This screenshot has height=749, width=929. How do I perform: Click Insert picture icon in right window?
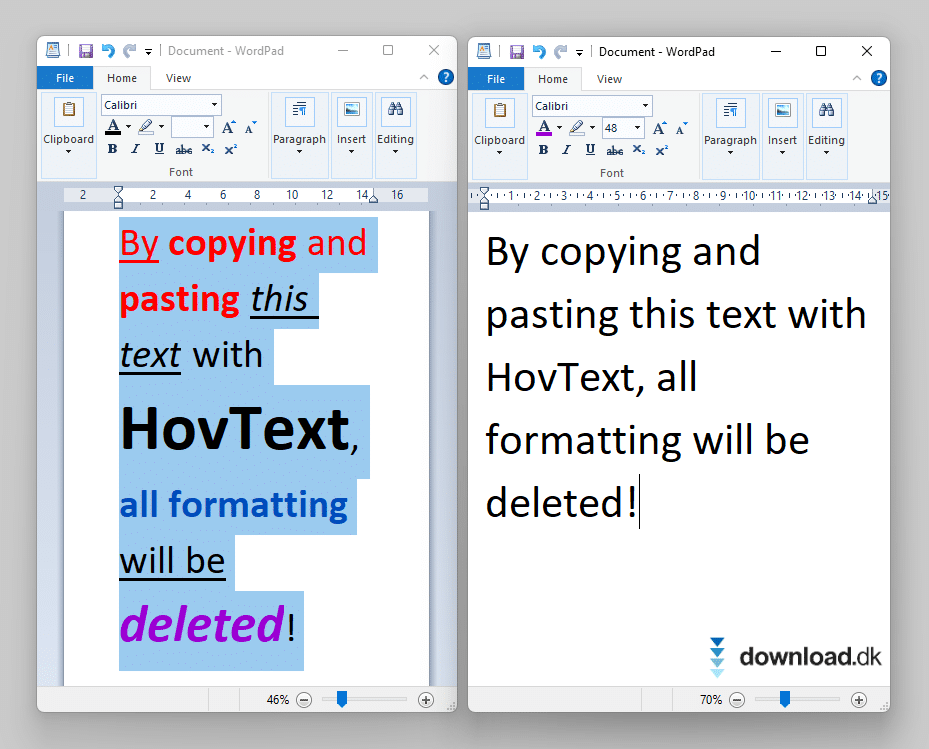tap(782, 112)
